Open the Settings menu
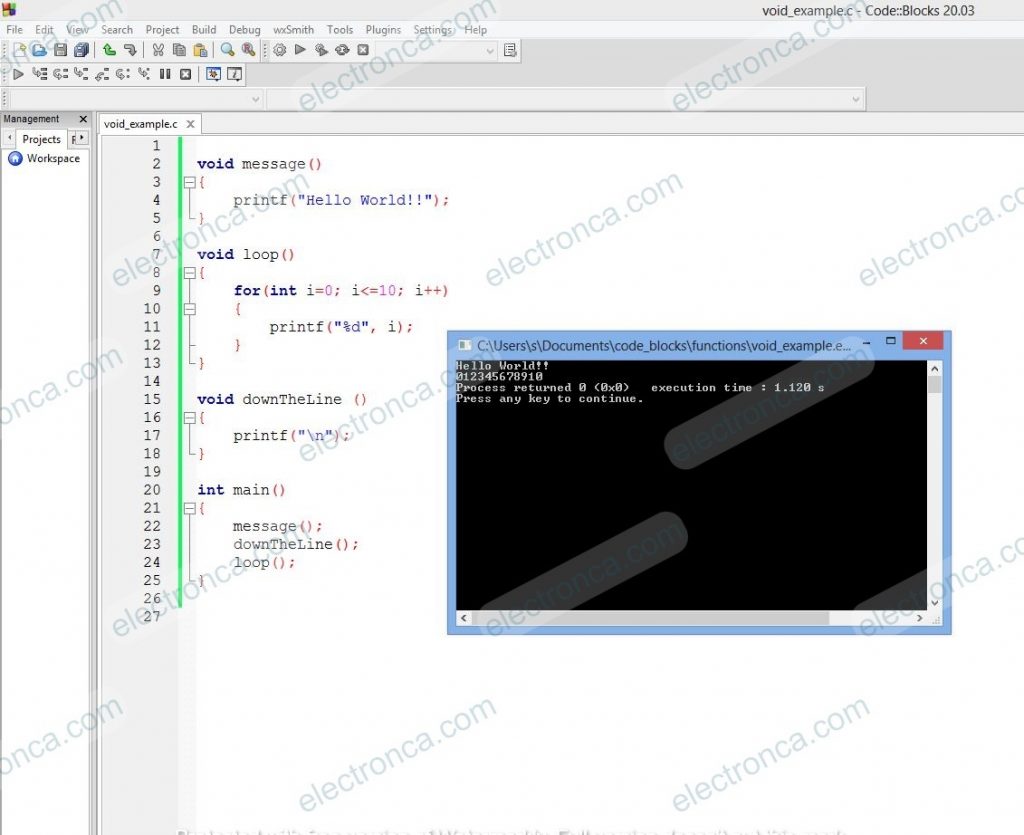This screenshot has width=1024, height=835. coord(432,30)
